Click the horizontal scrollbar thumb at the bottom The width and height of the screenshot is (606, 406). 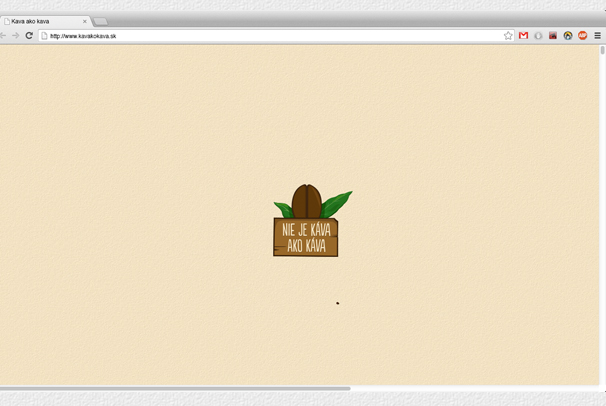coord(175,388)
